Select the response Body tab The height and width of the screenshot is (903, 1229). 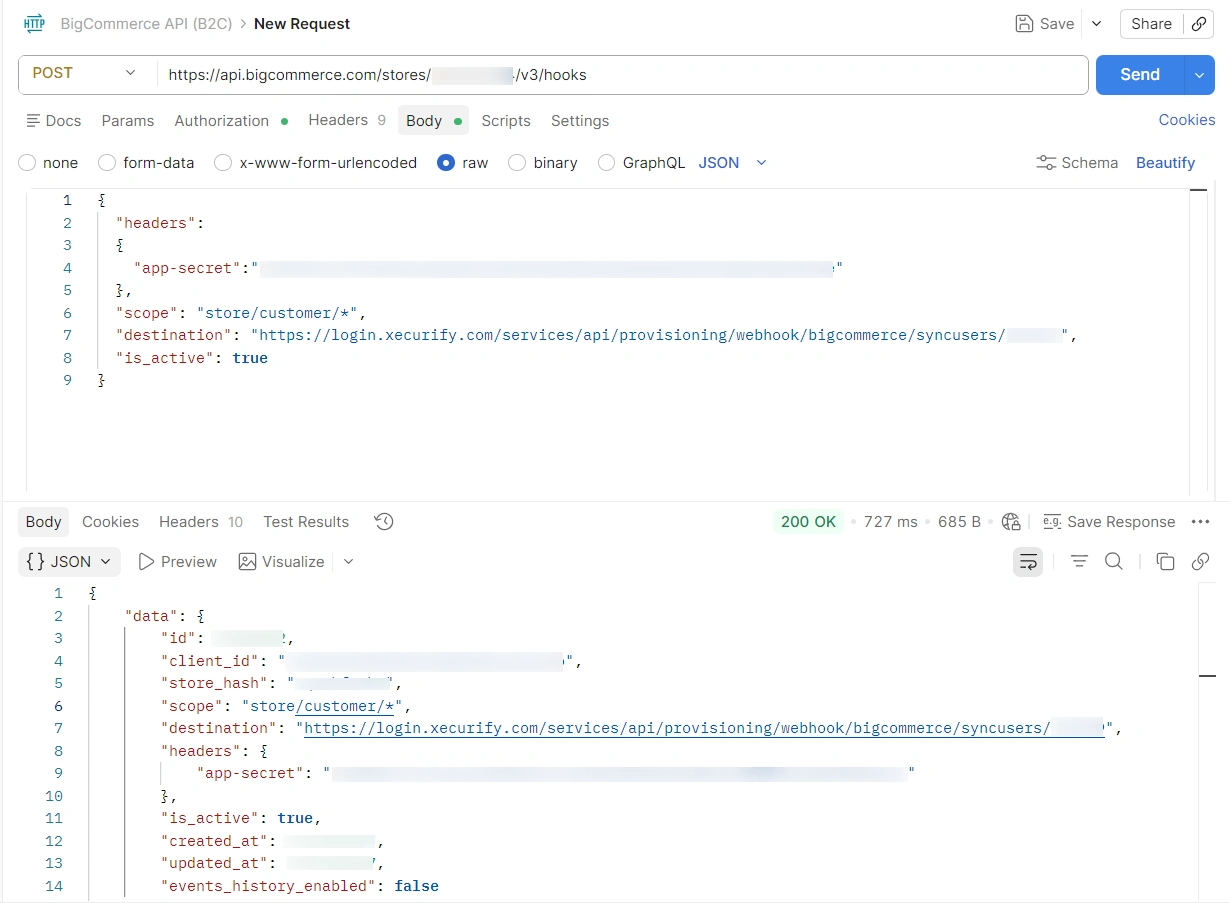tap(44, 522)
